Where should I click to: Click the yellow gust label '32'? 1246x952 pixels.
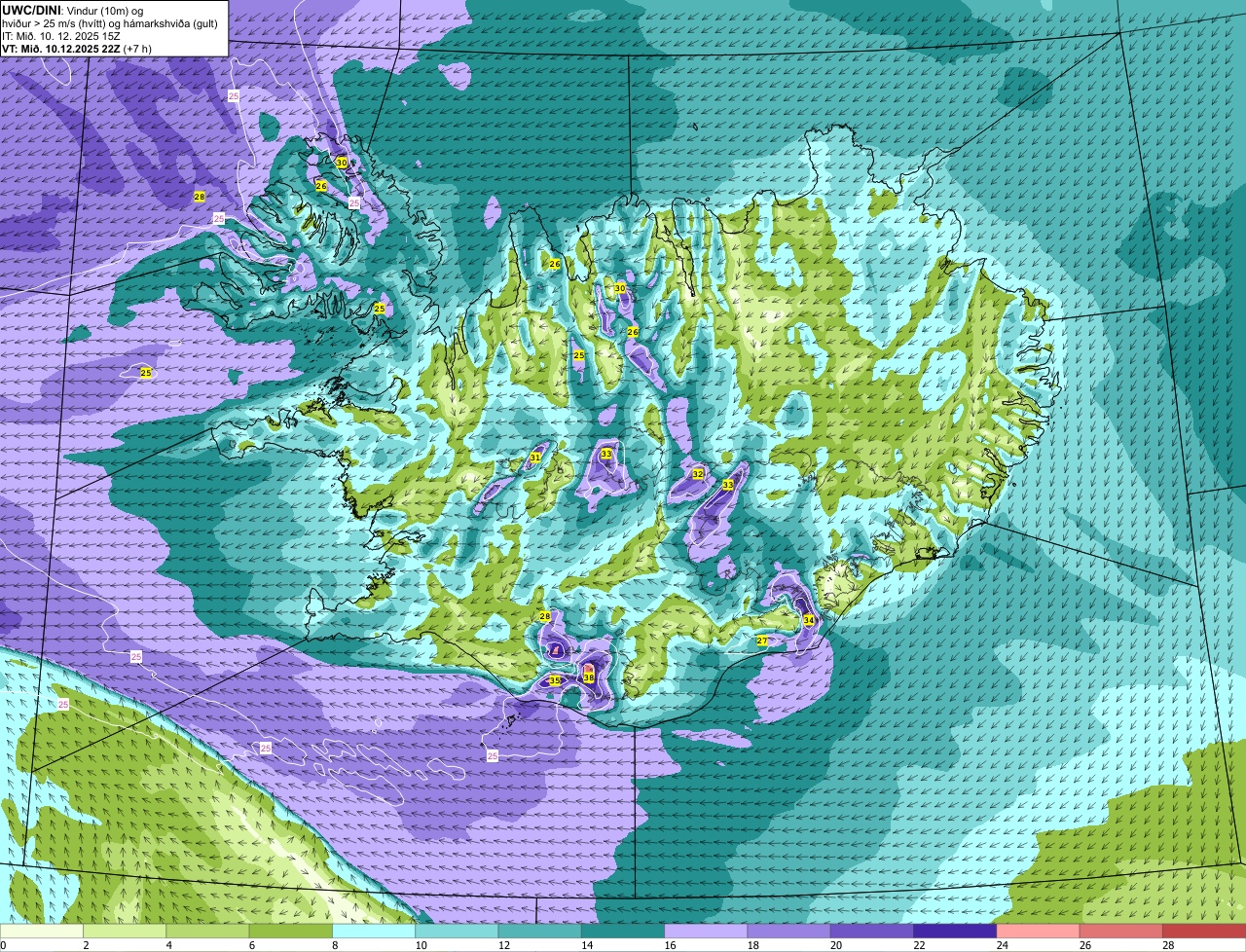(697, 474)
